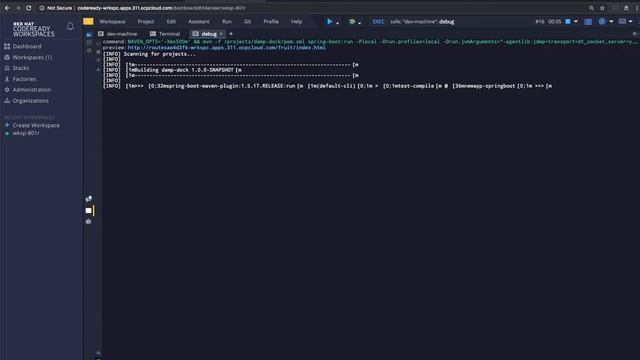The width and height of the screenshot is (640, 360).
Task: Bookmark page with the star icon
Action: point(602,8)
